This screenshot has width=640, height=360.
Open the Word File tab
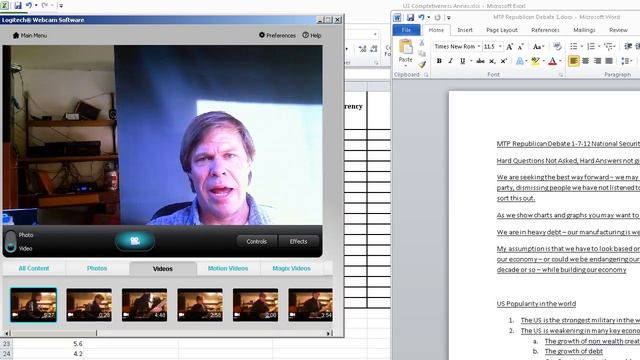(406, 30)
